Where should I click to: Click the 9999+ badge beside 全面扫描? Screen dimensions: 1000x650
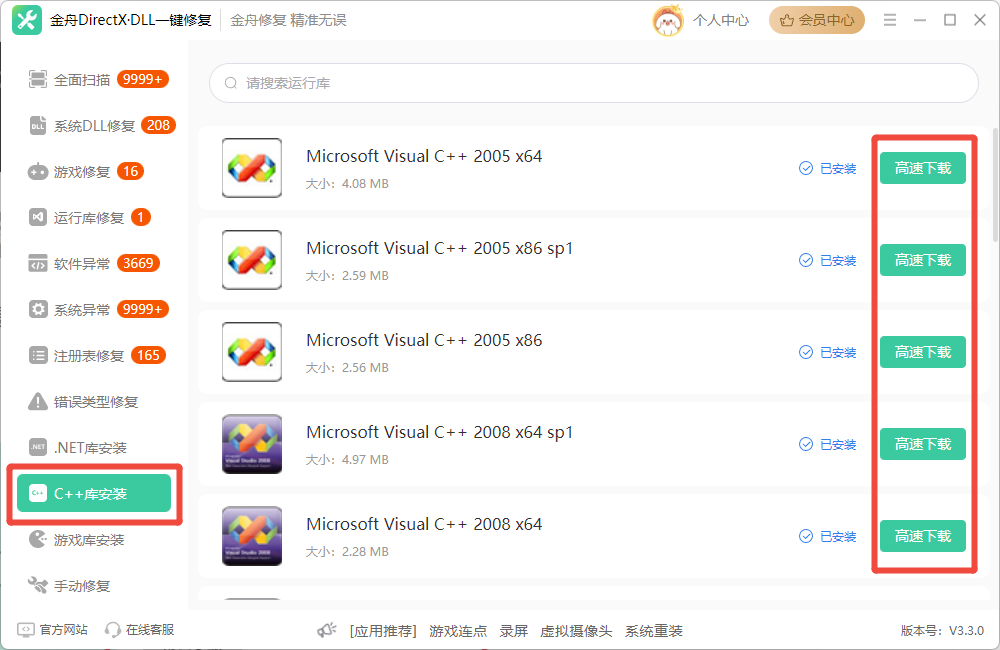click(143, 79)
